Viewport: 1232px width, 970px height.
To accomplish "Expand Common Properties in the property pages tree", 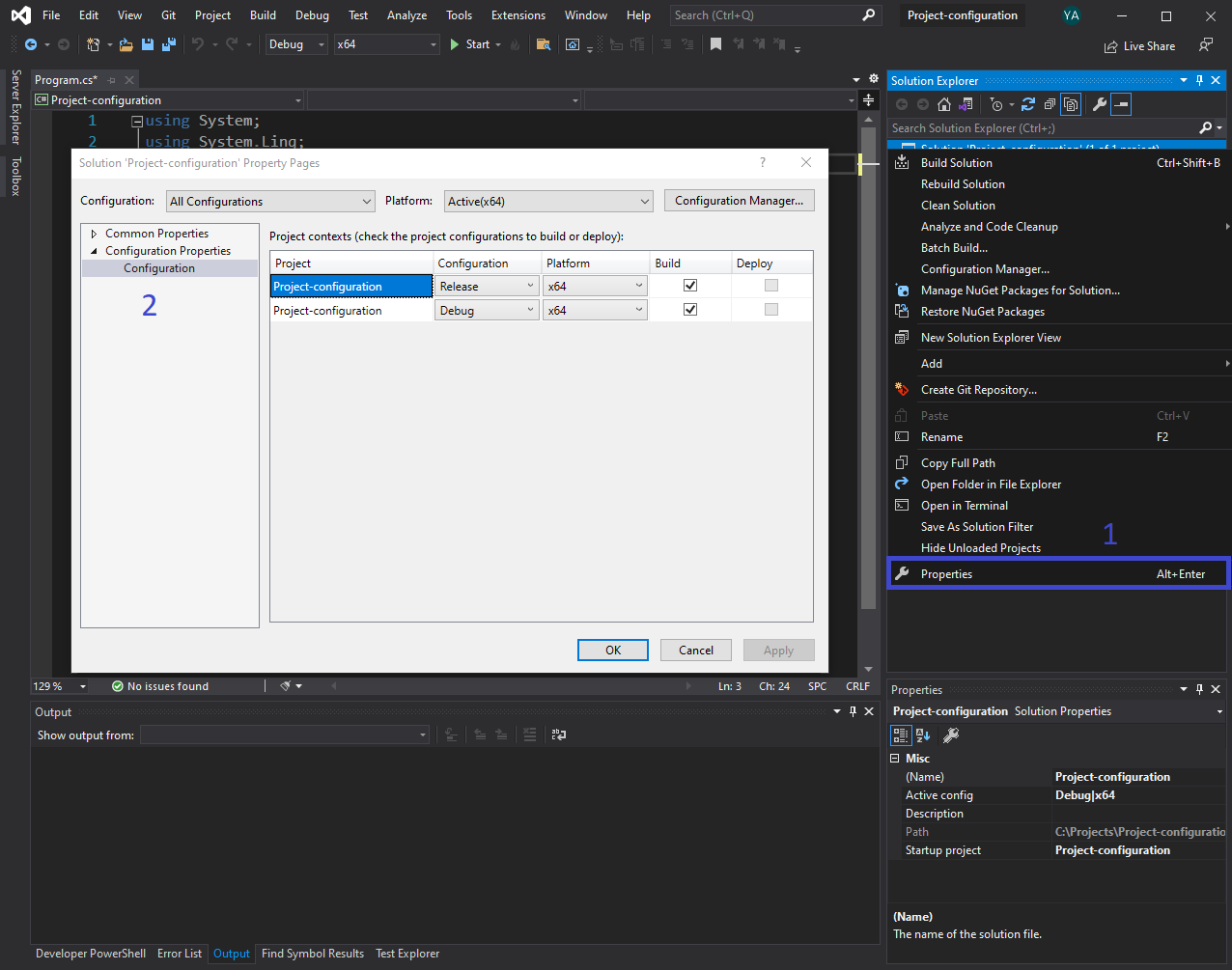I will [94, 233].
